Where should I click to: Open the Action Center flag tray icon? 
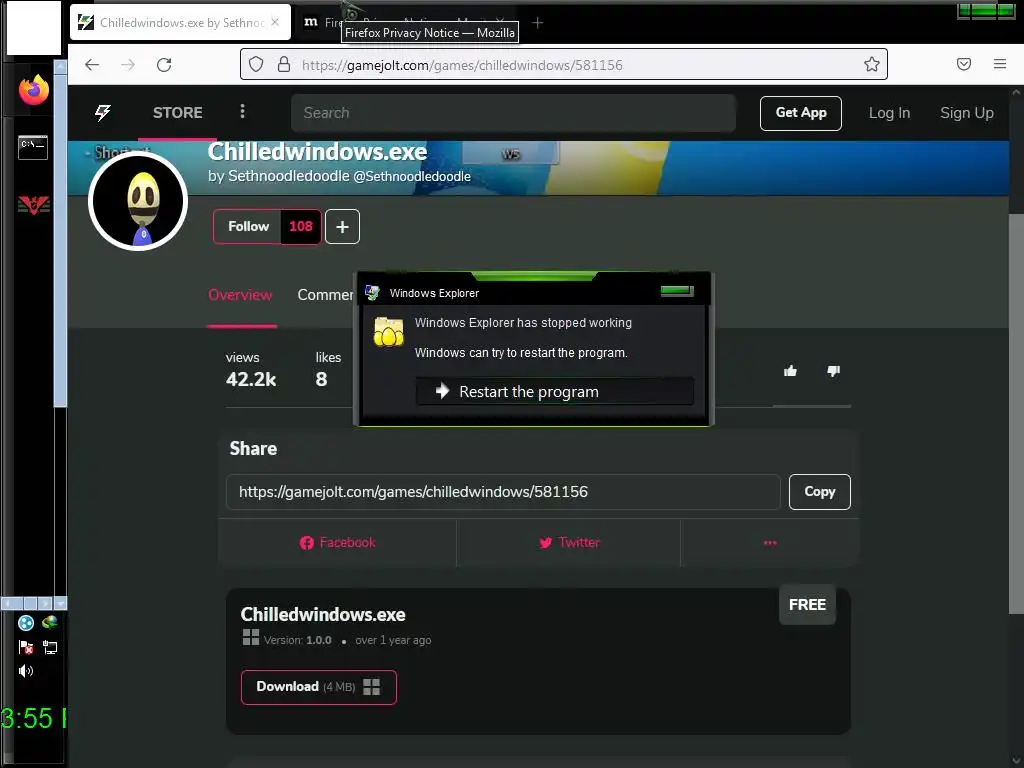(x=25, y=647)
